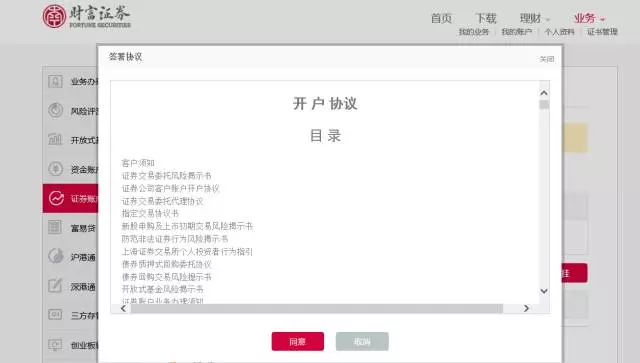This screenshot has height=363, width=640.
Task: Click the 目录 heading
Action: (x=325, y=136)
